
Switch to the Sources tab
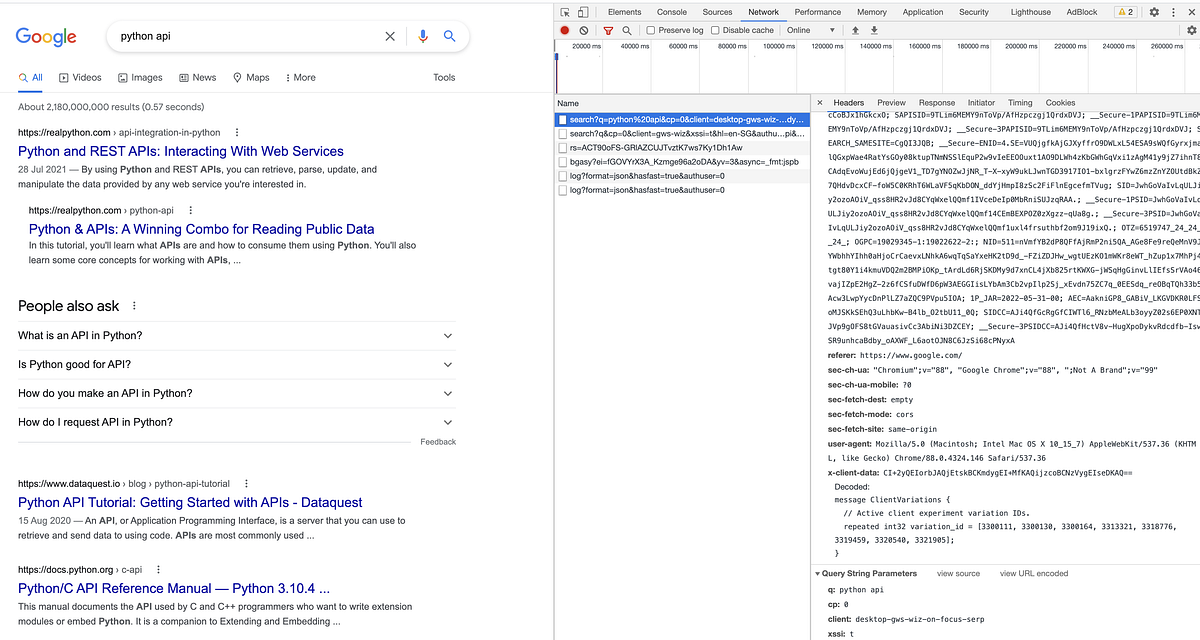pyautogui.click(x=717, y=12)
